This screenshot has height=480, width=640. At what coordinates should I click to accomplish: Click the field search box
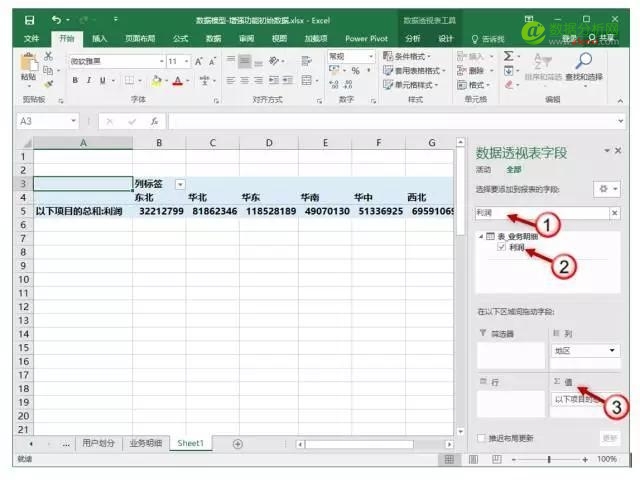[542, 213]
